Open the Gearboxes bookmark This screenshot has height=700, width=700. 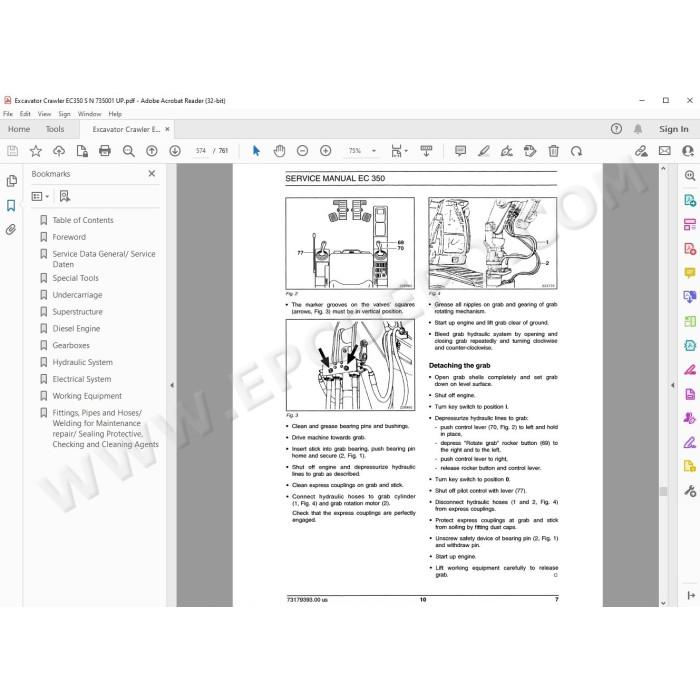(71, 346)
